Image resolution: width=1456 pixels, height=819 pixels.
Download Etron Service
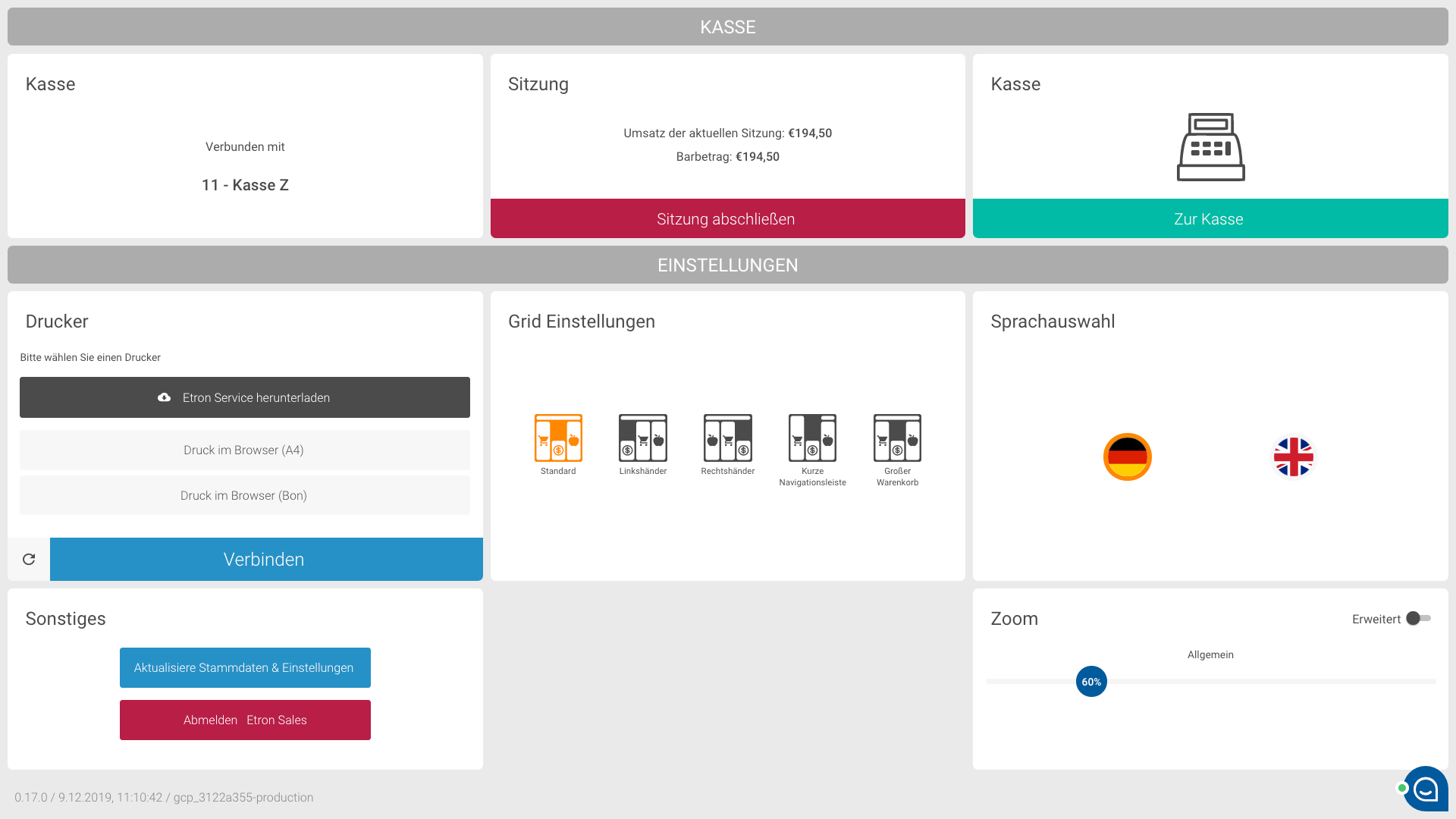245,397
